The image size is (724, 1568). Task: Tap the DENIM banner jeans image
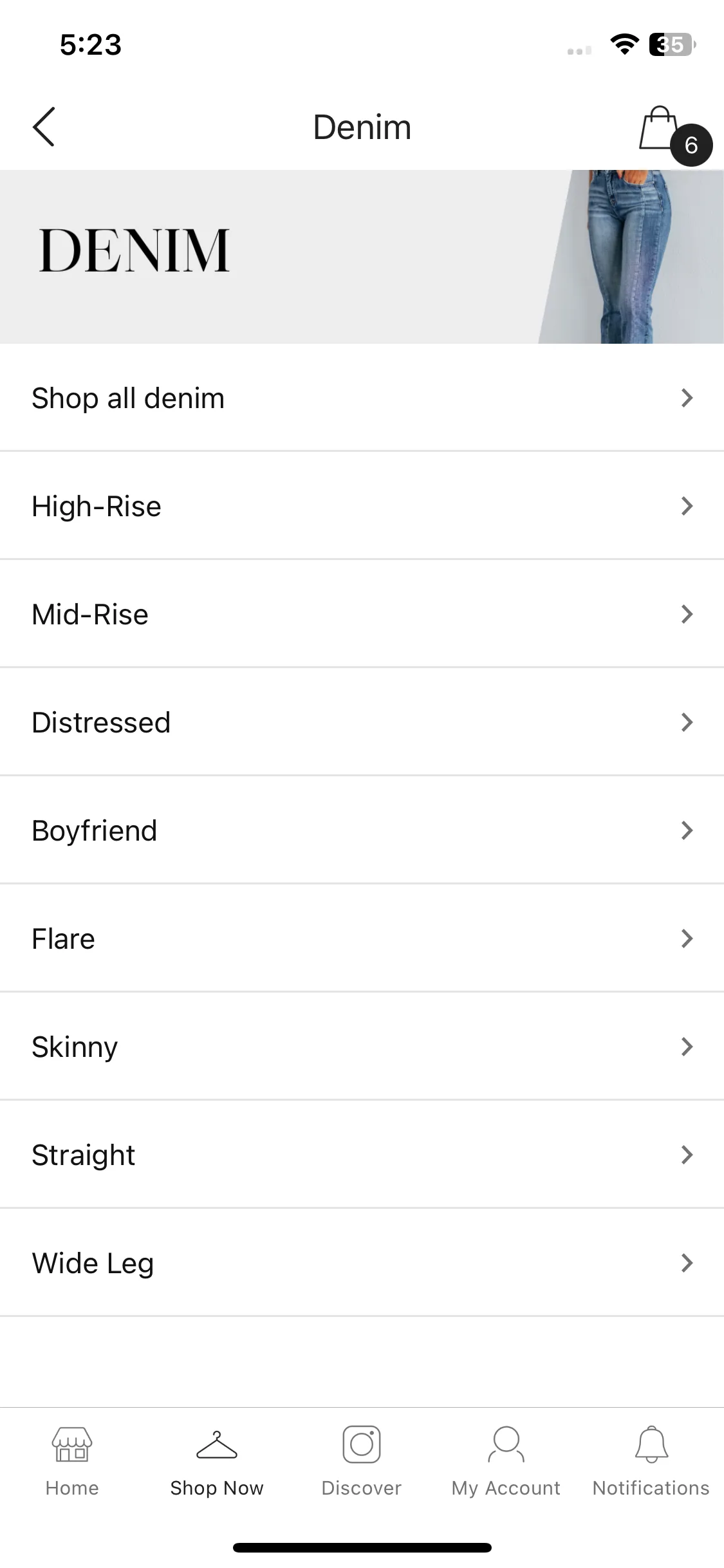(631, 256)
